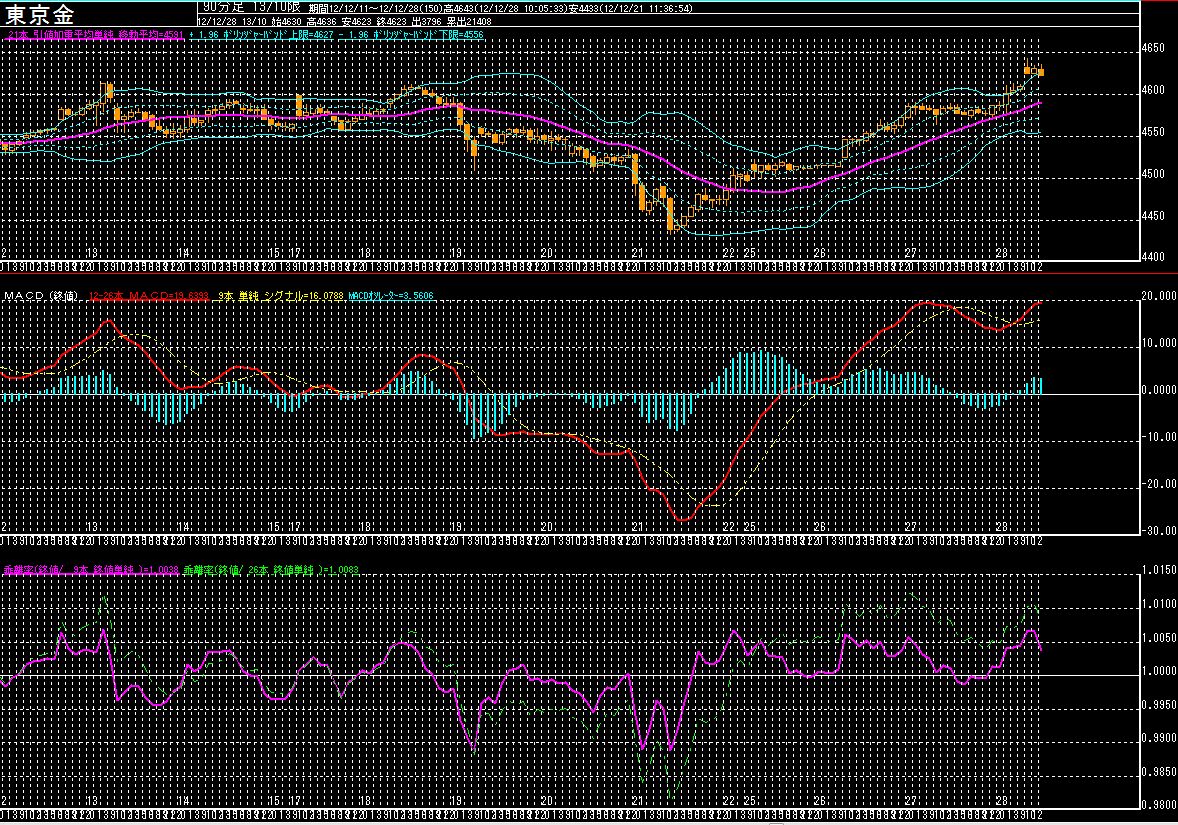Click the 4500 price axis label

(x=1153, y=174)
